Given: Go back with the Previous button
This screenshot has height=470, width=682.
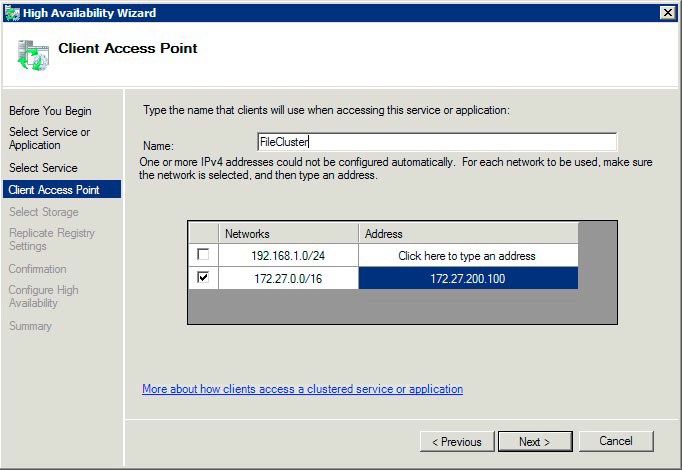Looking at the screenshot, I should click(457, 442).
